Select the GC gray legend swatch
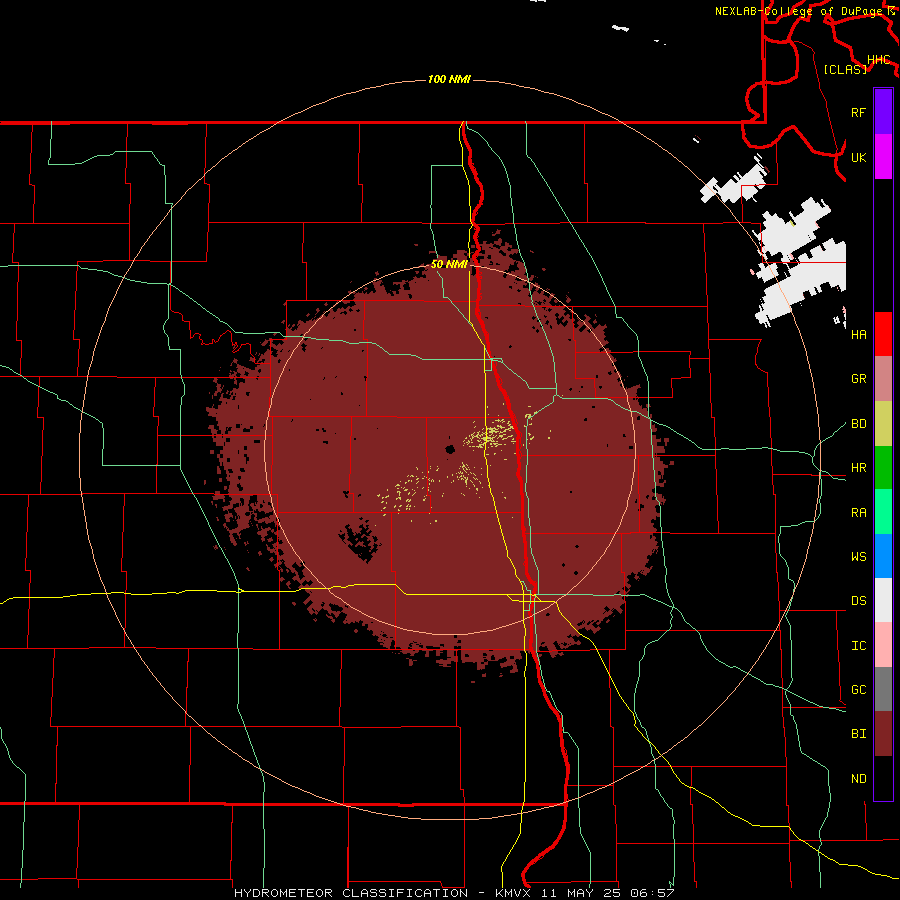900x900 pixels. tap(883, 689)
